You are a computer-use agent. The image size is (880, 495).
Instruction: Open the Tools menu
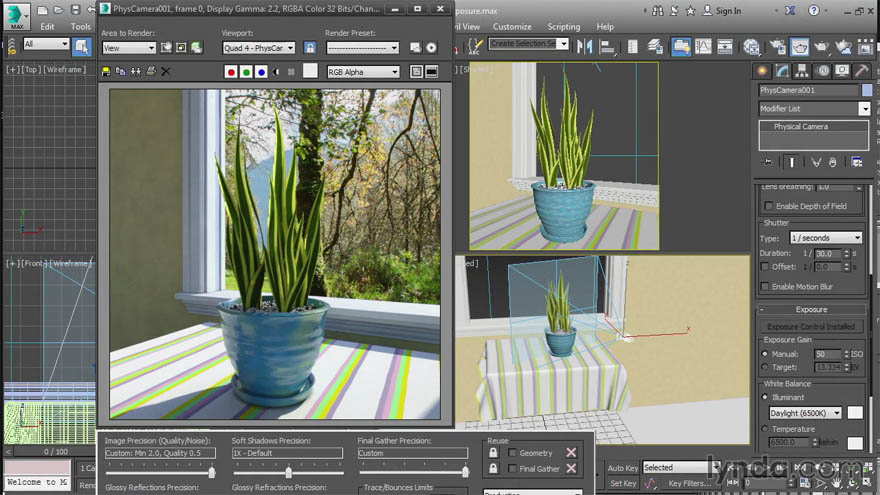pos(80,26)
